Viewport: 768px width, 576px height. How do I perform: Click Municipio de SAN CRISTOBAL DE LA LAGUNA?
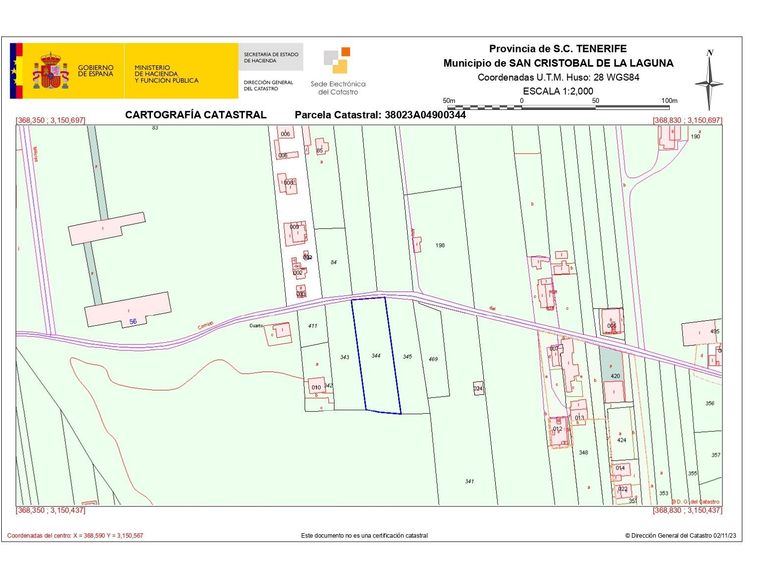tap(558, 63)
